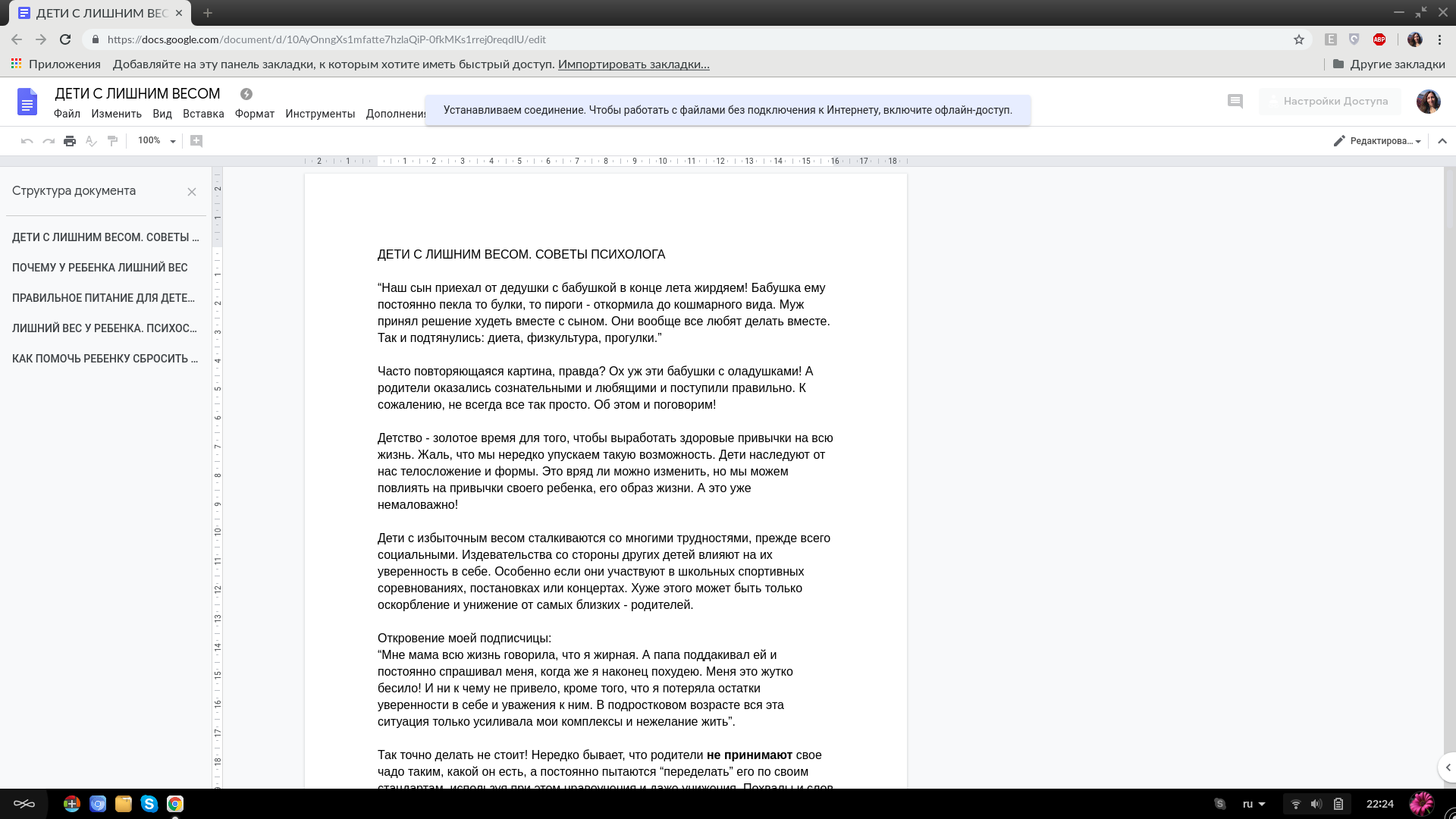Click the Print icon in toolbar
The height and width of the screenshot is (819, 1456).
click(70, 141)
